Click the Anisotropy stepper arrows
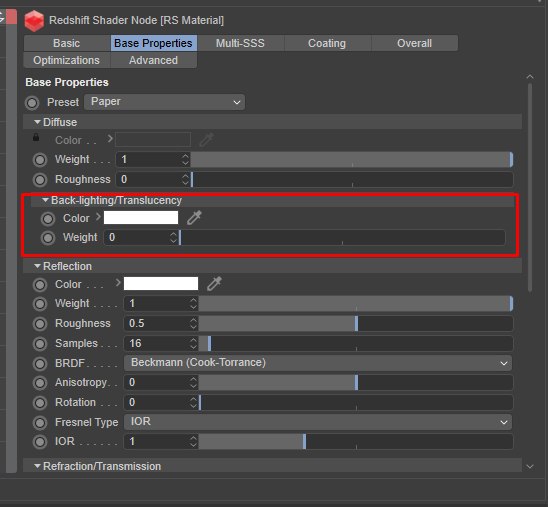This screenshot has height=507, width=548. click(x=193, y=382)
